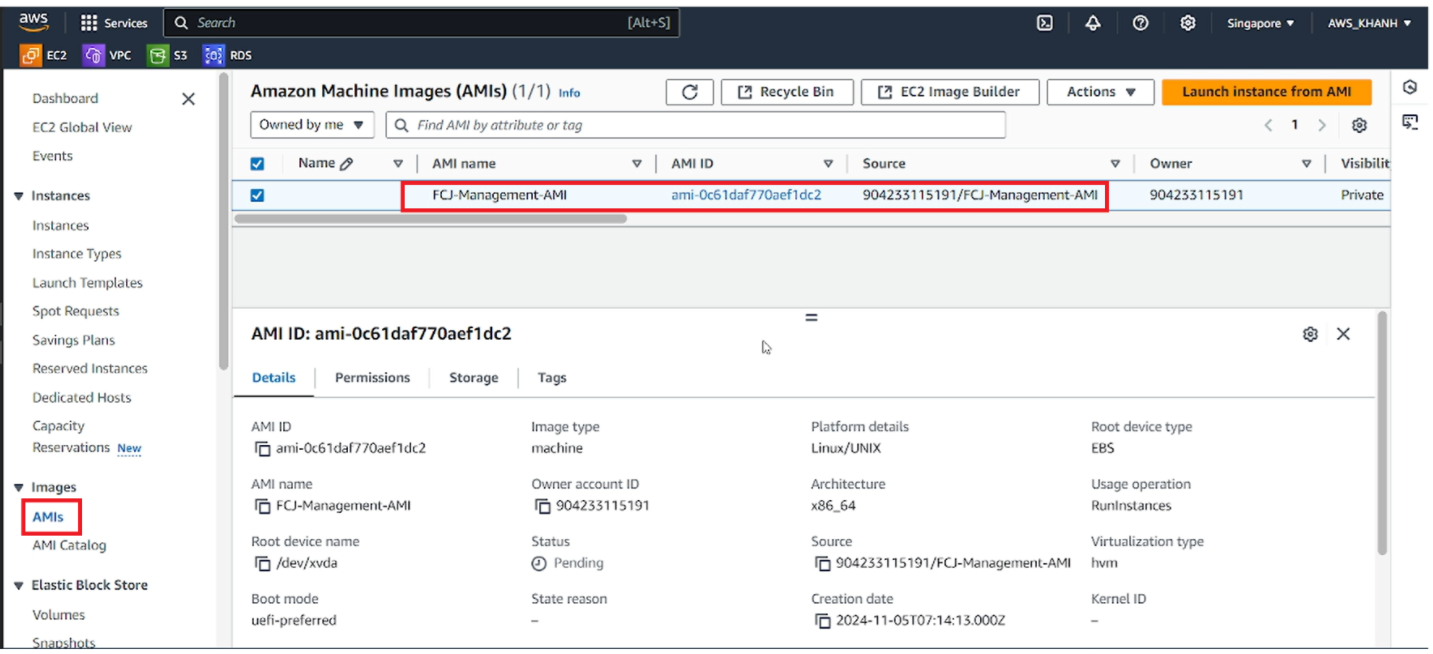Open the right-side info panel icon
1433x654 pixels.
[1410, 88]
